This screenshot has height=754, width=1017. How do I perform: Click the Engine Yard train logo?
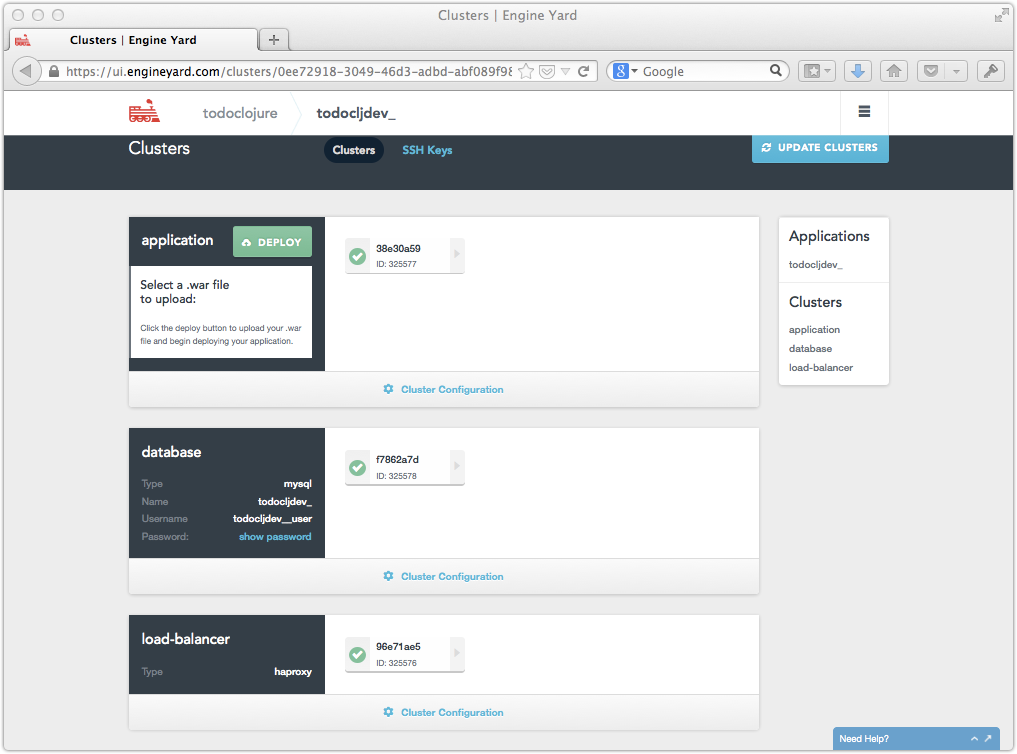point(144,112)
